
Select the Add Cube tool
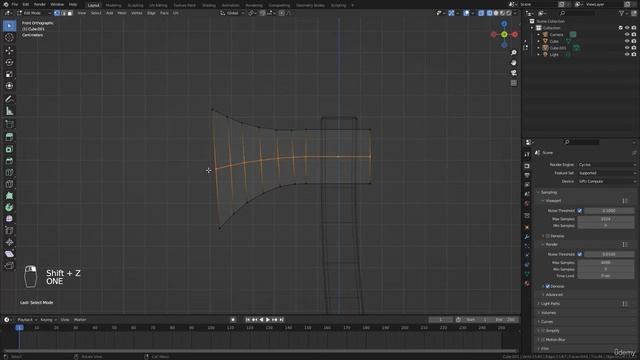pos(9,124)
